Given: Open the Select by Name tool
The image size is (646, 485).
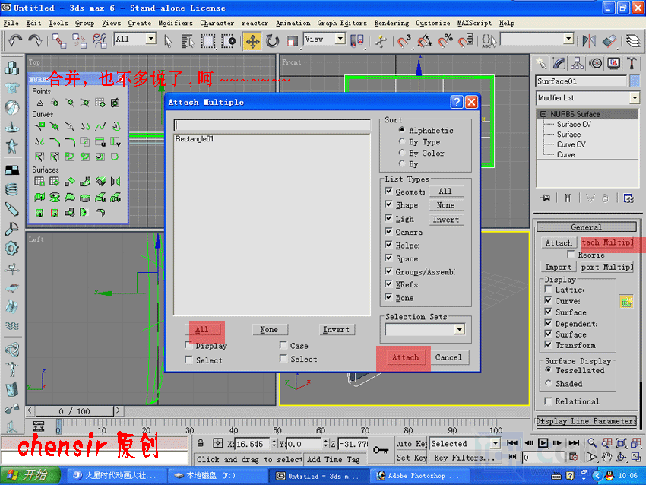Looking at the screenshot, I should [187, 41].
